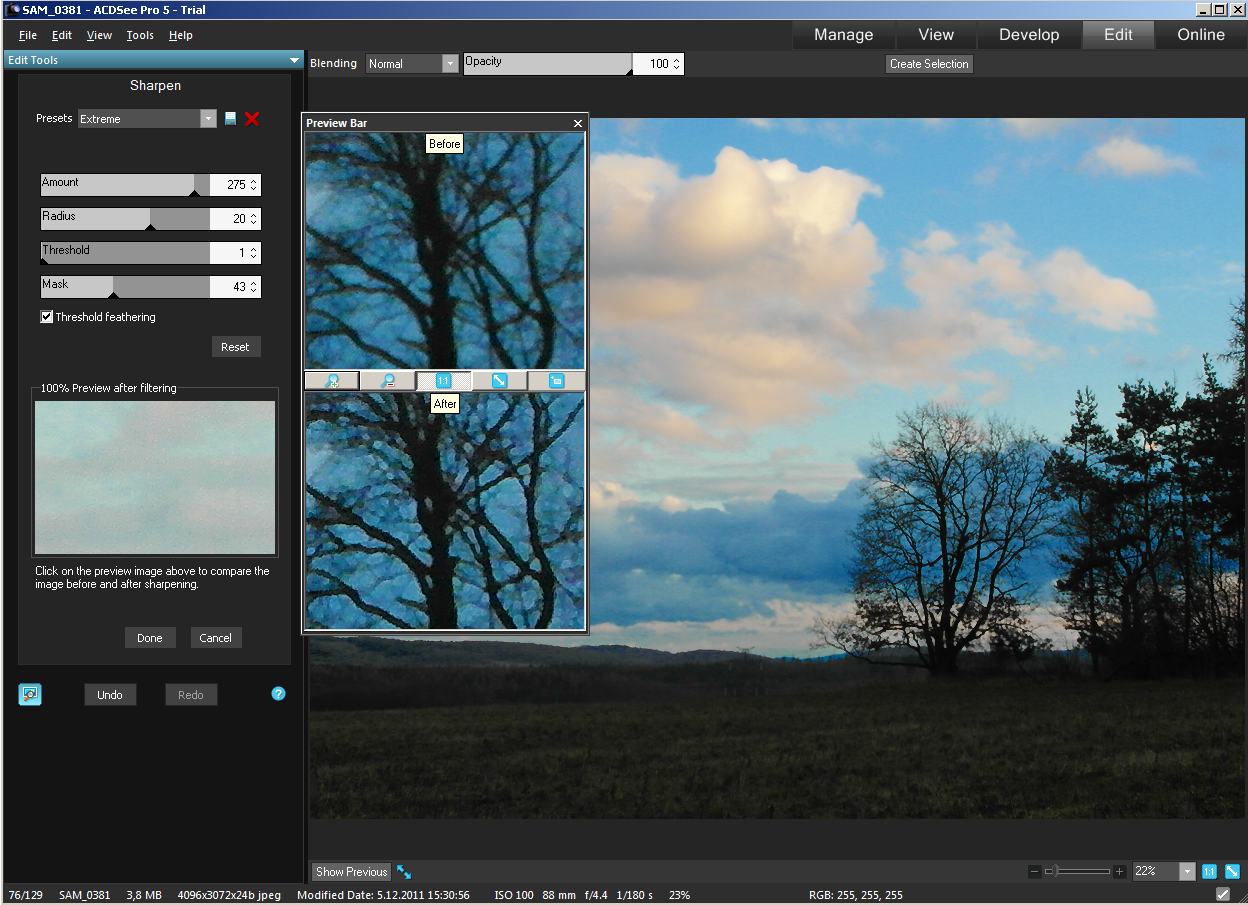This screenshot has width=1248, height=905.
Task: Open the help icon in Edit Tools
Action: (278, 693)
